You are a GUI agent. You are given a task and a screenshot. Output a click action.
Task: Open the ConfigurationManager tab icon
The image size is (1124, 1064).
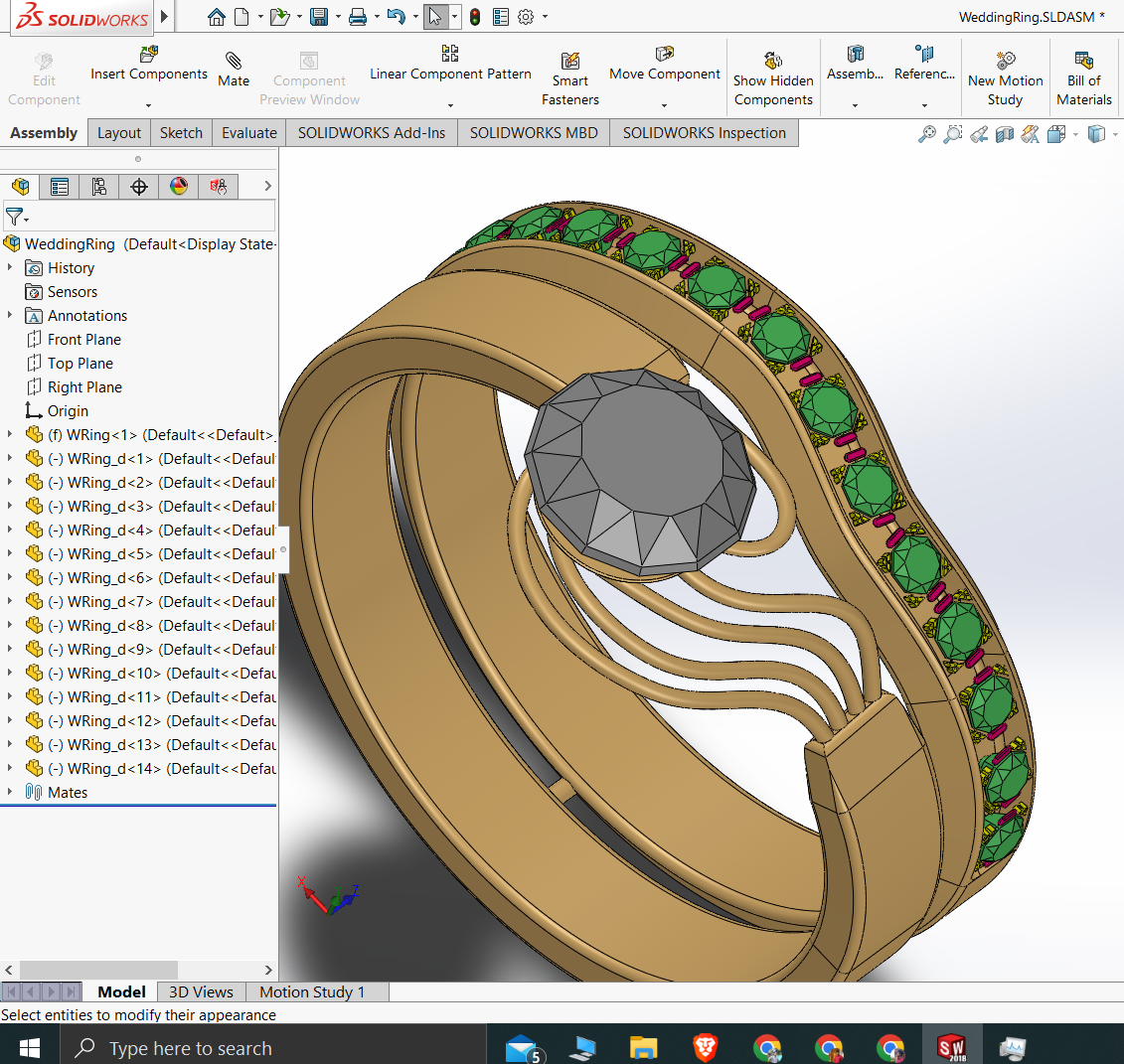[99, 186]
